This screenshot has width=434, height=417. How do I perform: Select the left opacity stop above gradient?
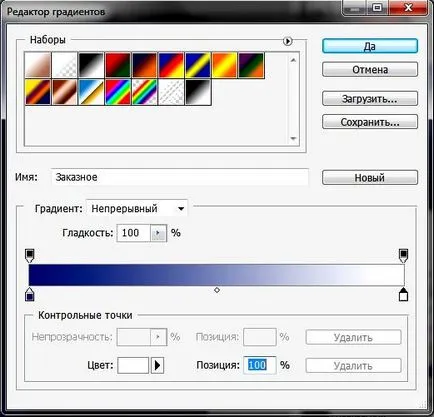click(30, 255)
